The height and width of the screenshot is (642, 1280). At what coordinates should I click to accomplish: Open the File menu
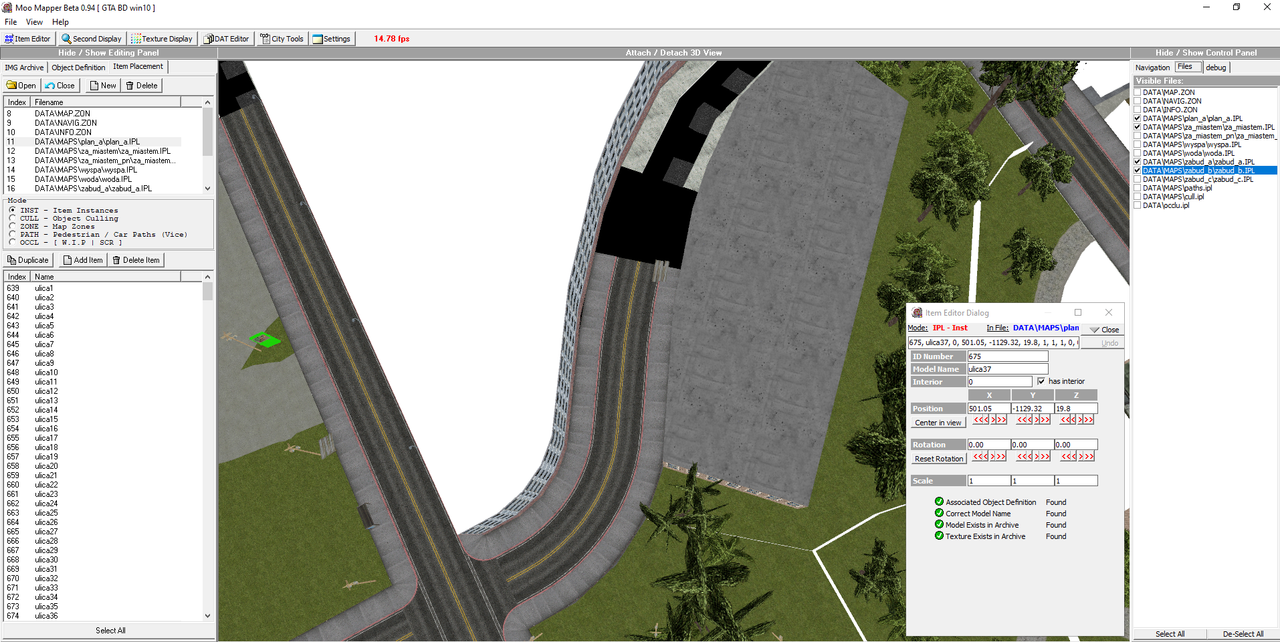[x=11, y=22]
